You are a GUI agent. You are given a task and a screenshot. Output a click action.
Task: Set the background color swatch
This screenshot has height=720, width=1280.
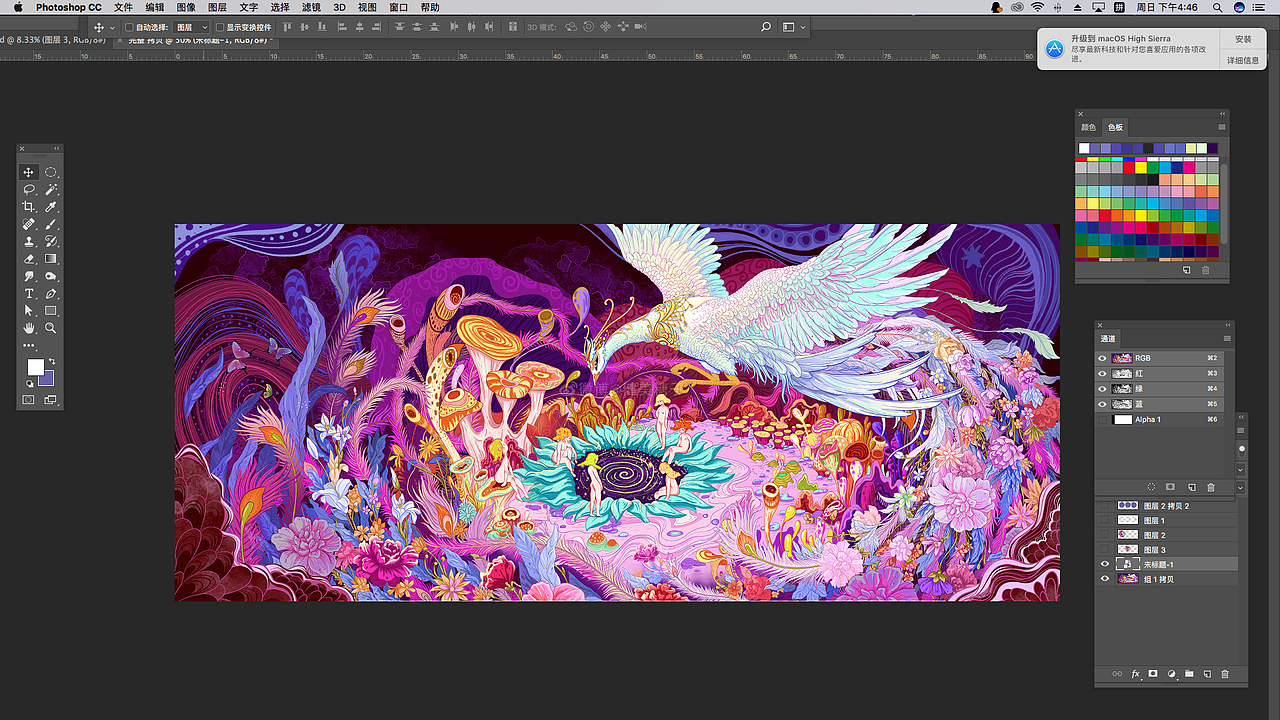click(x=46, y=377)
